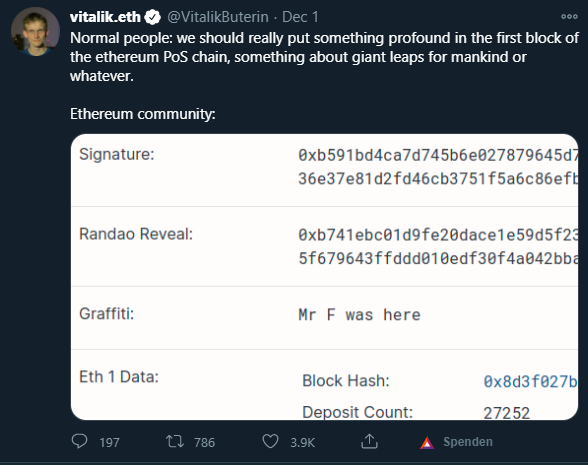Click the 786 retweets count
This screenshot has width=588, height=465.
[204, 442]
